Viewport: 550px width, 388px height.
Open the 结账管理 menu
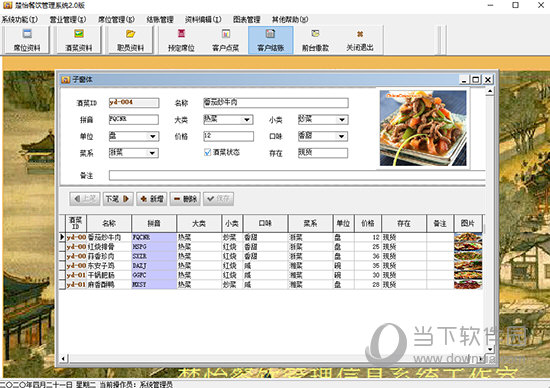[160, 19]
